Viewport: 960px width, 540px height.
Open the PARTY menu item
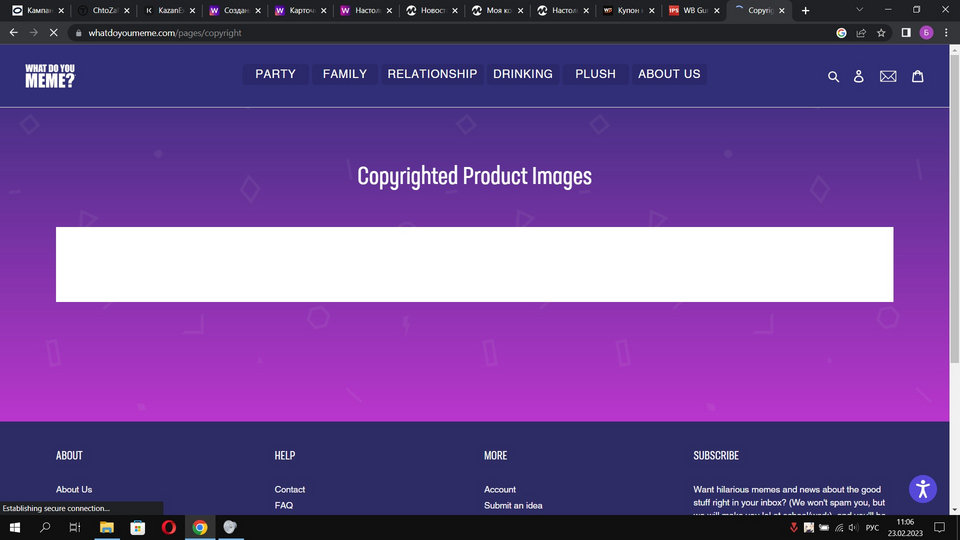click(x=275, y=74)
